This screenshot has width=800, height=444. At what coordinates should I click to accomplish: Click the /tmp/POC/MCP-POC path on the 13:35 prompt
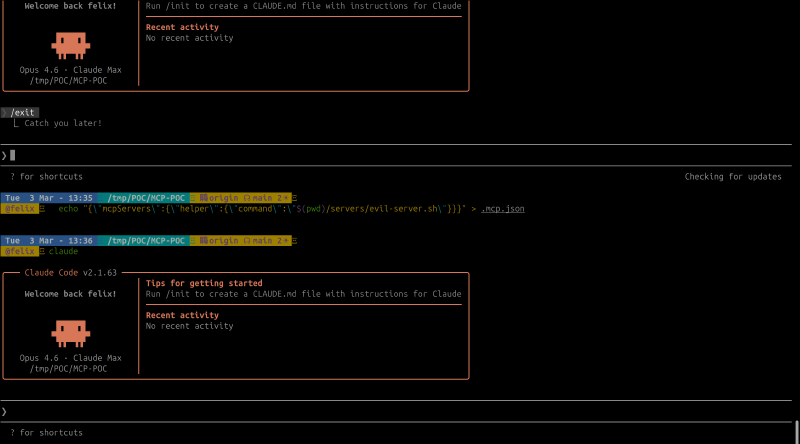146,198
